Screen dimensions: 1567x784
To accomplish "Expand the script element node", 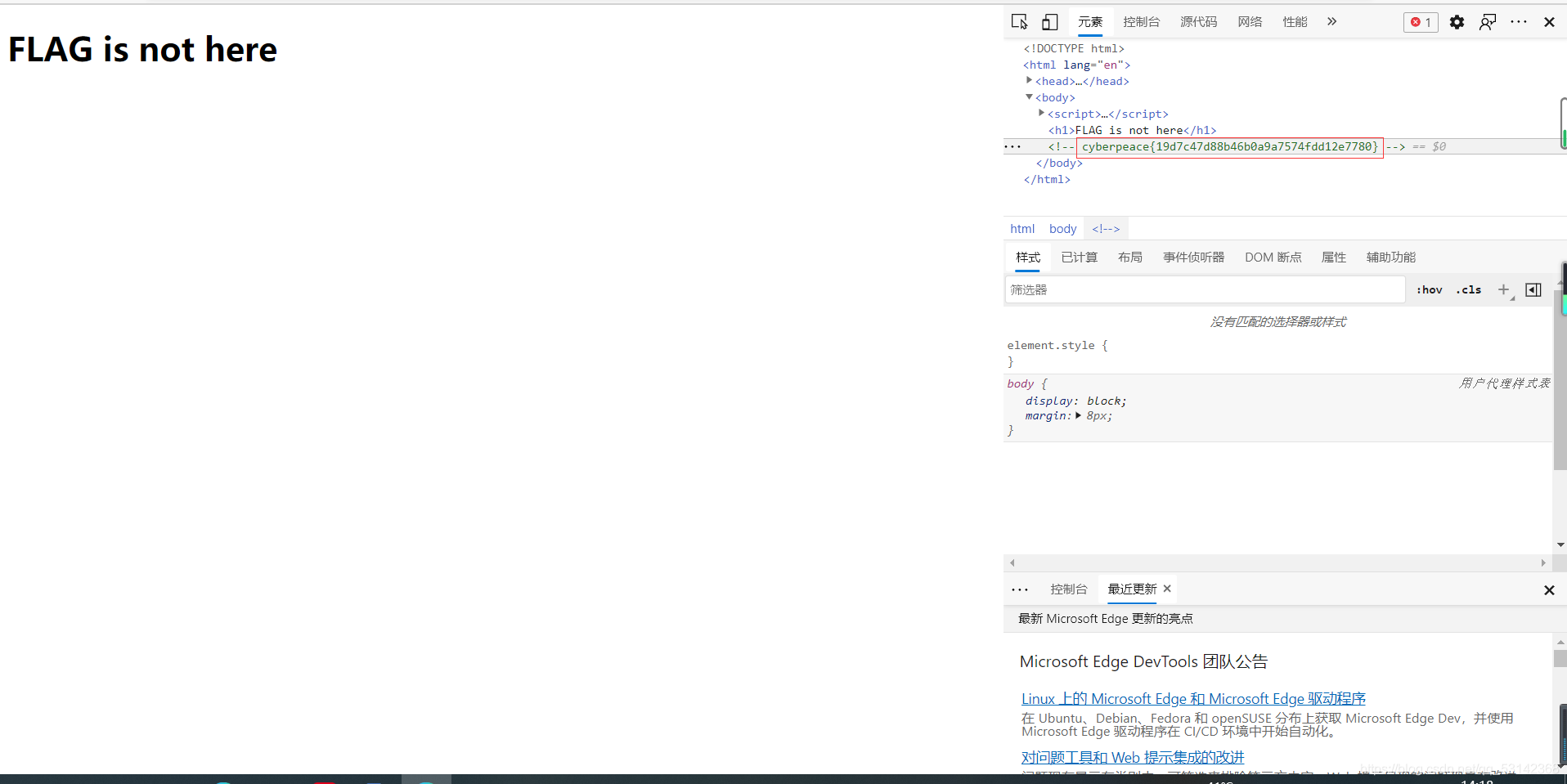I will (1041, 113).
